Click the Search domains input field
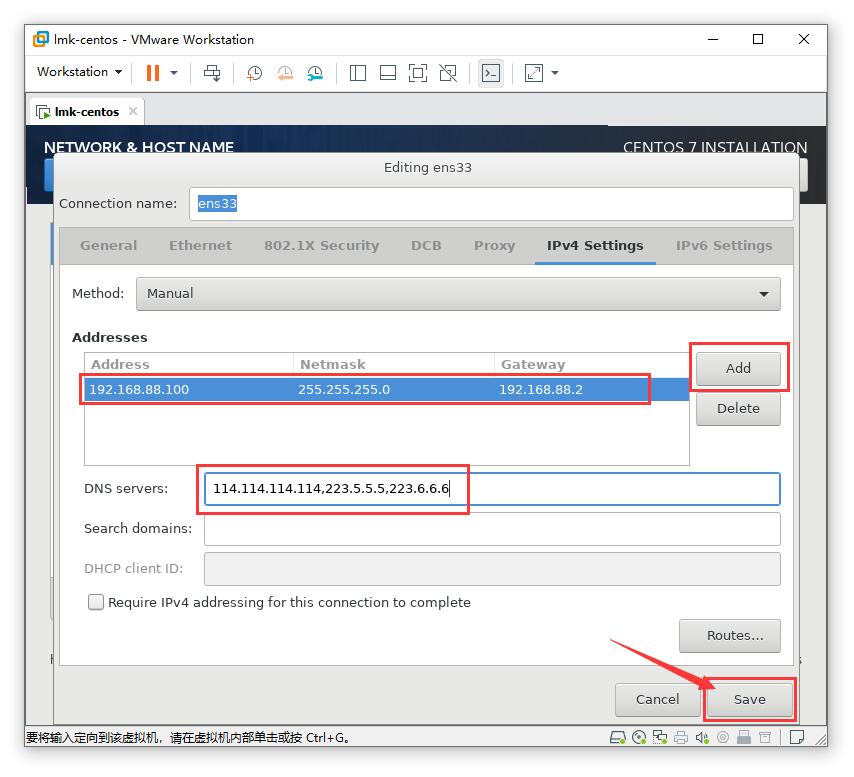This screenshot has width=854, height=777. coord(492,529)
